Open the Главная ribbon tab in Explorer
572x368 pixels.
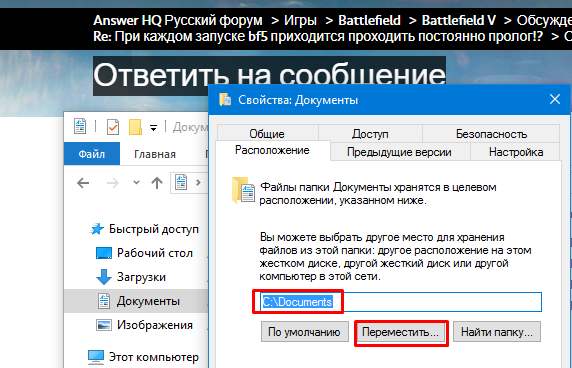click(155, 154)
